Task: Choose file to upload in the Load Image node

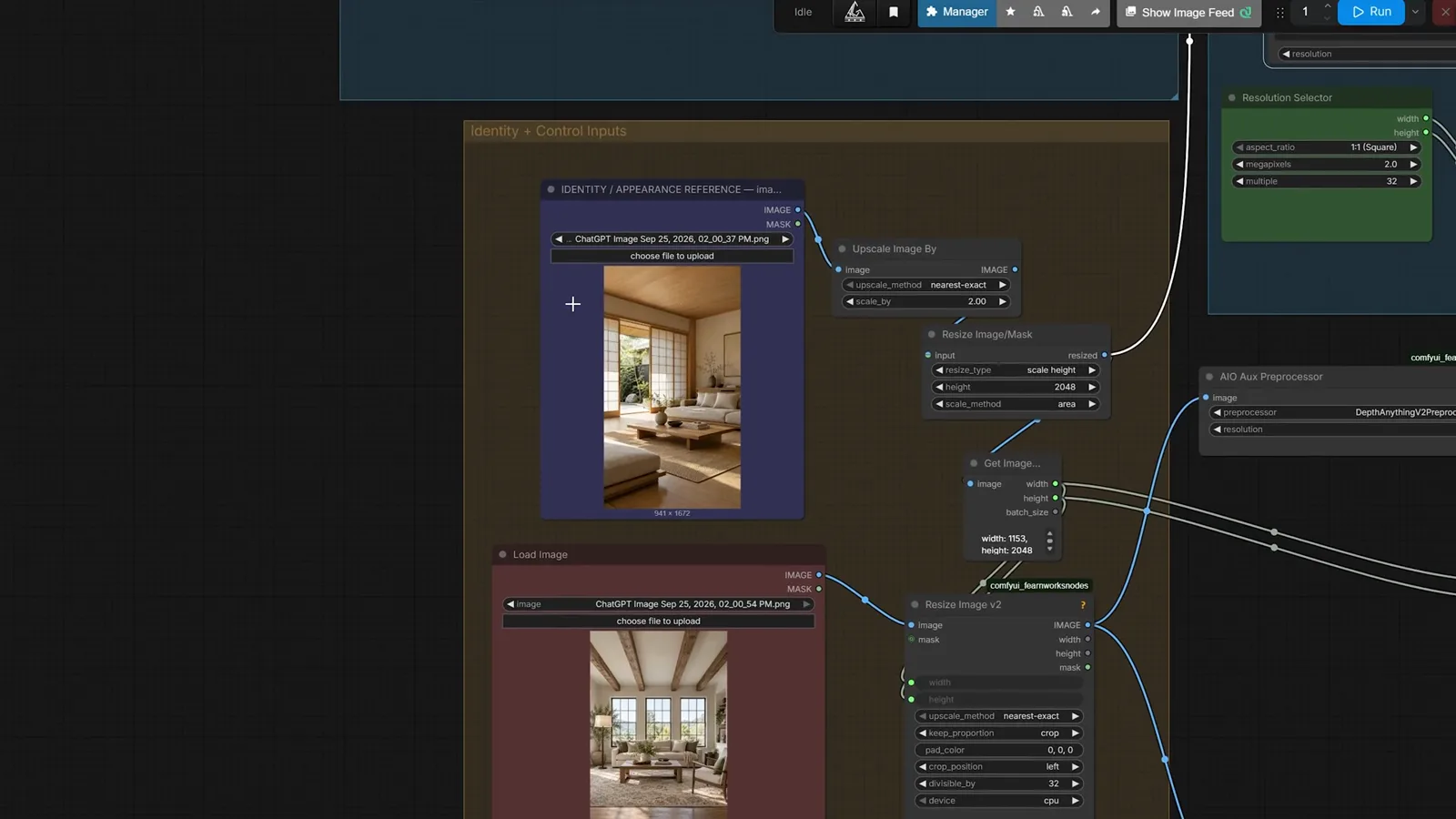Action: click(658, 622)
